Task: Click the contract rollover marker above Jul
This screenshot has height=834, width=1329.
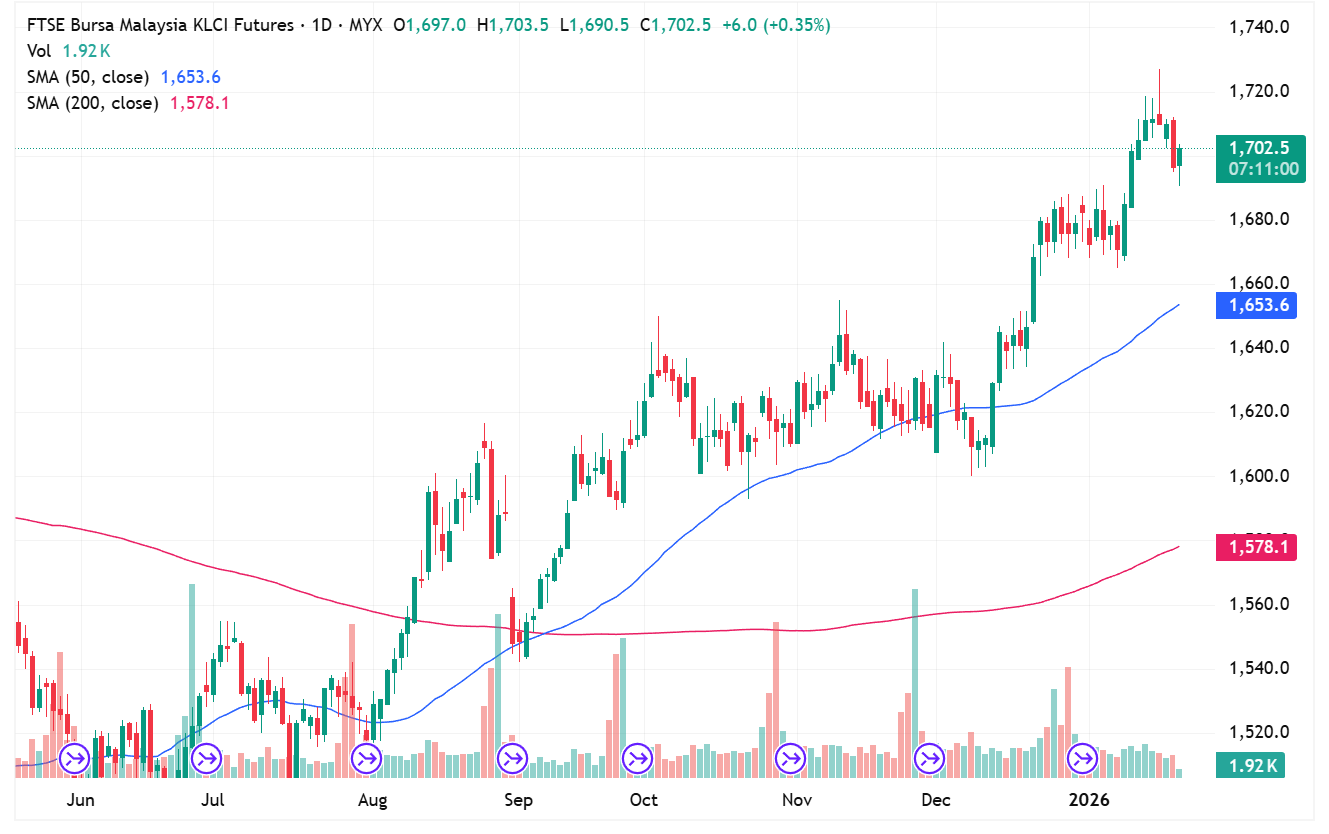Action: [206, 759]
